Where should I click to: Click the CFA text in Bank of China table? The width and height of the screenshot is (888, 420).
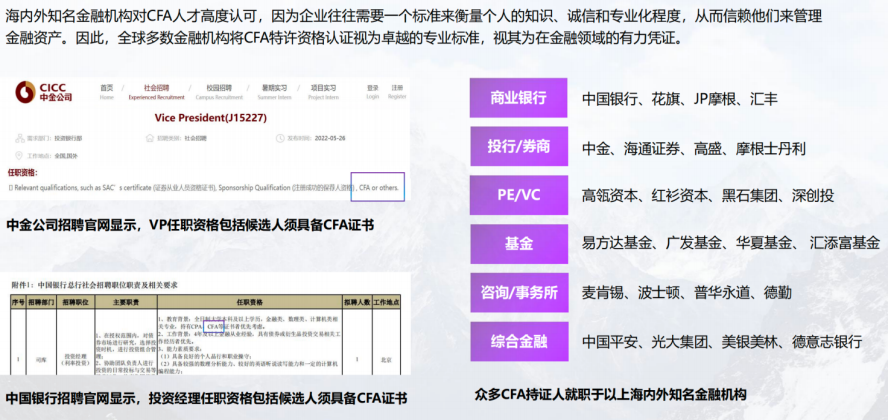(x=215, y=327)
